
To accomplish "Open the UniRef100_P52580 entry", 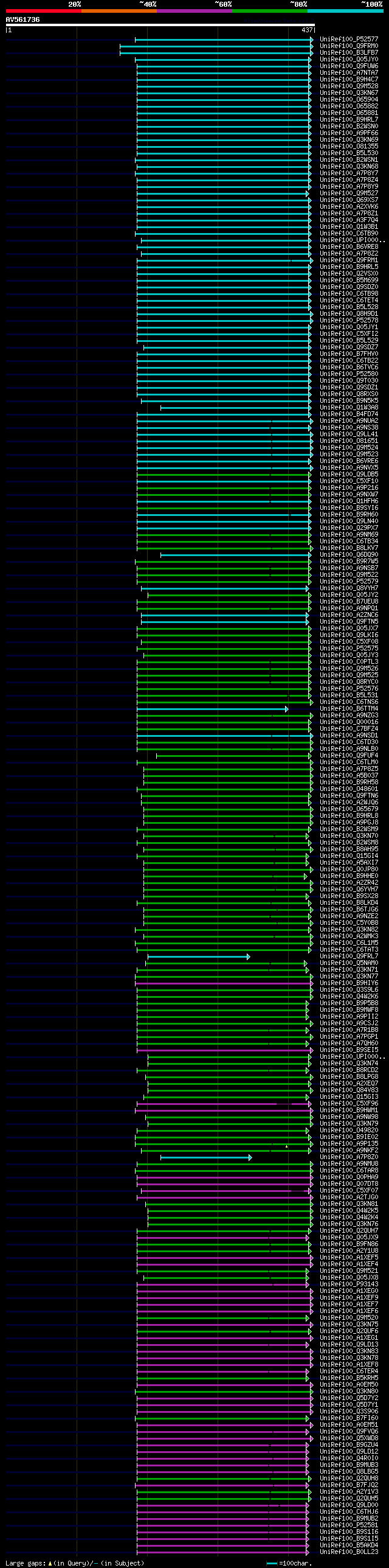I will (x=349, y=374).
